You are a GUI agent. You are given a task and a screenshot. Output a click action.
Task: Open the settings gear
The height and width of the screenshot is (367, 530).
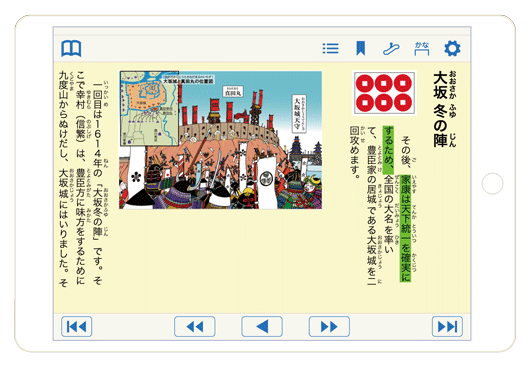[452, 48]
